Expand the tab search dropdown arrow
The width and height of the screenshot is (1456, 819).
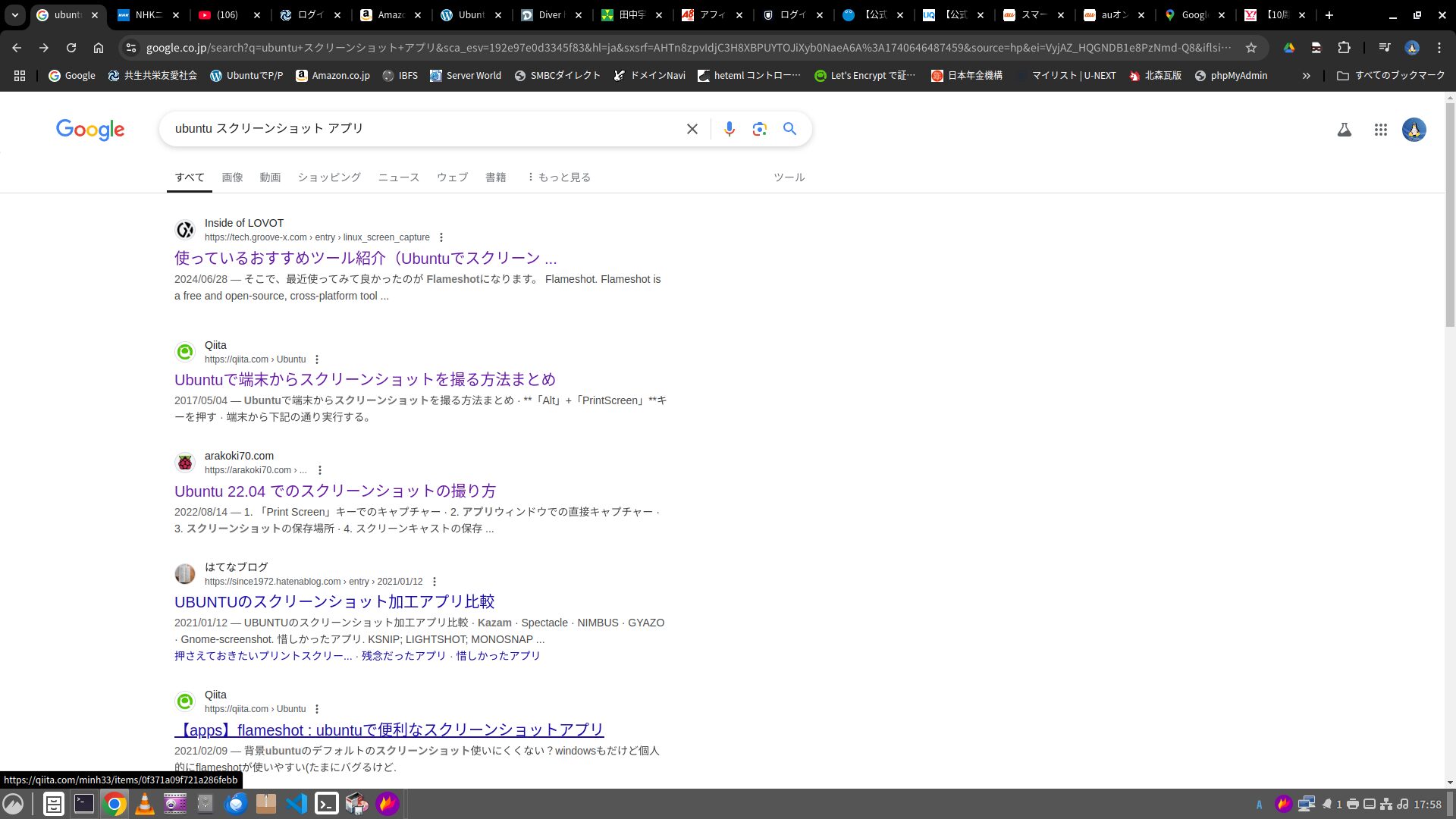pos(14,14)
